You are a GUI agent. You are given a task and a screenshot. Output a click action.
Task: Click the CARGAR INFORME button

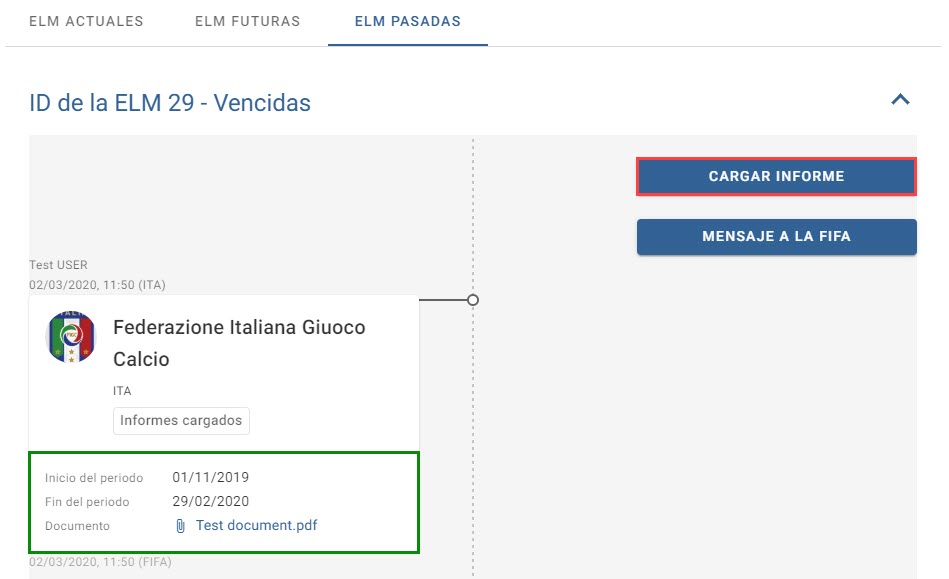(x=777, y=176)
